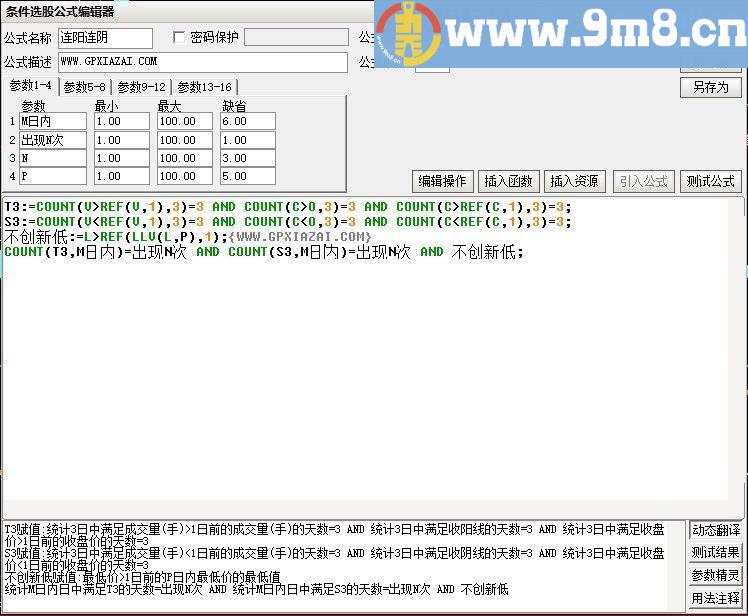748x616 pixels.
Task: Click the 另存为 button
Action: pos(710,87)
